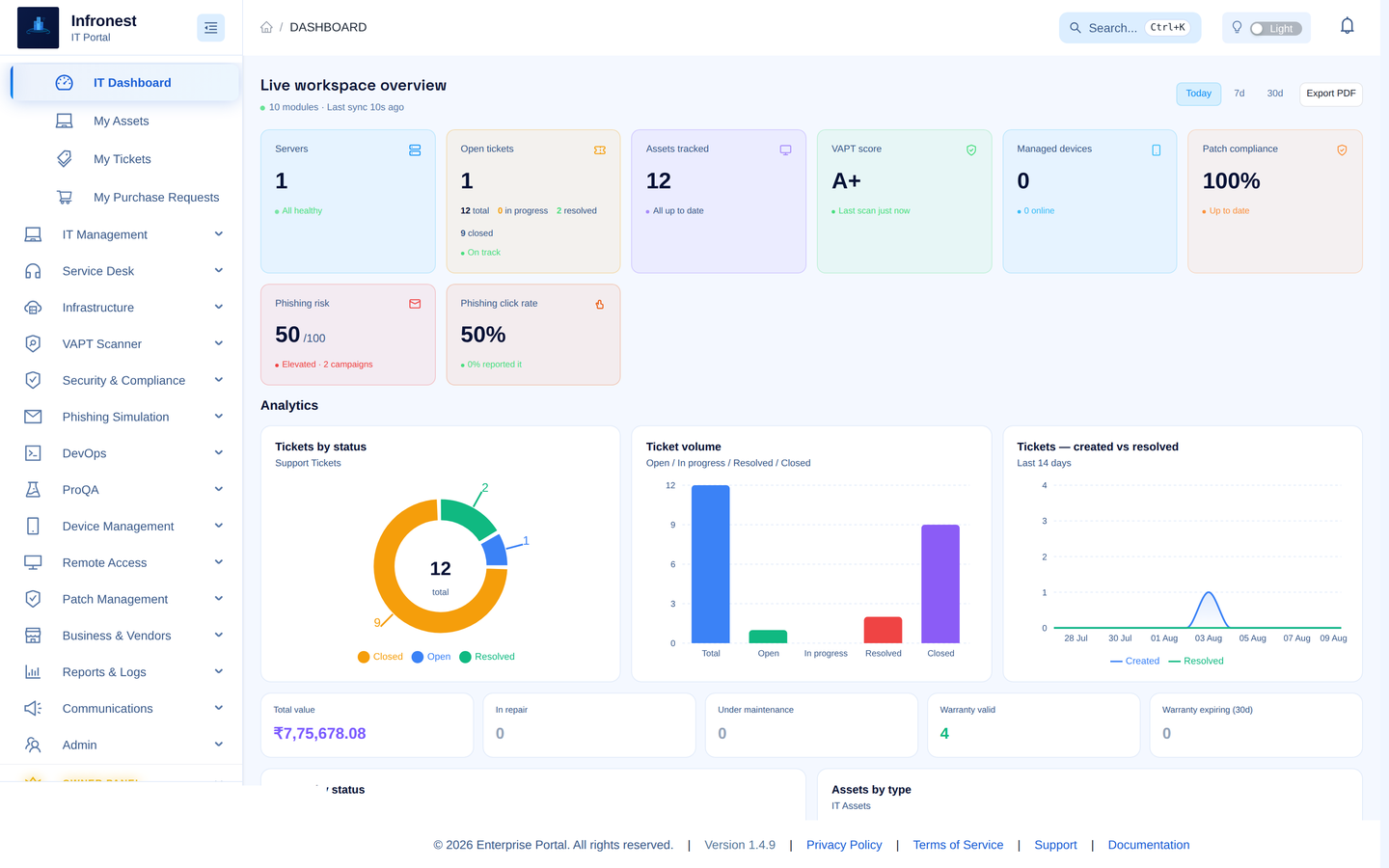Click the My Assets laptop icon

(x=65, y=121)
